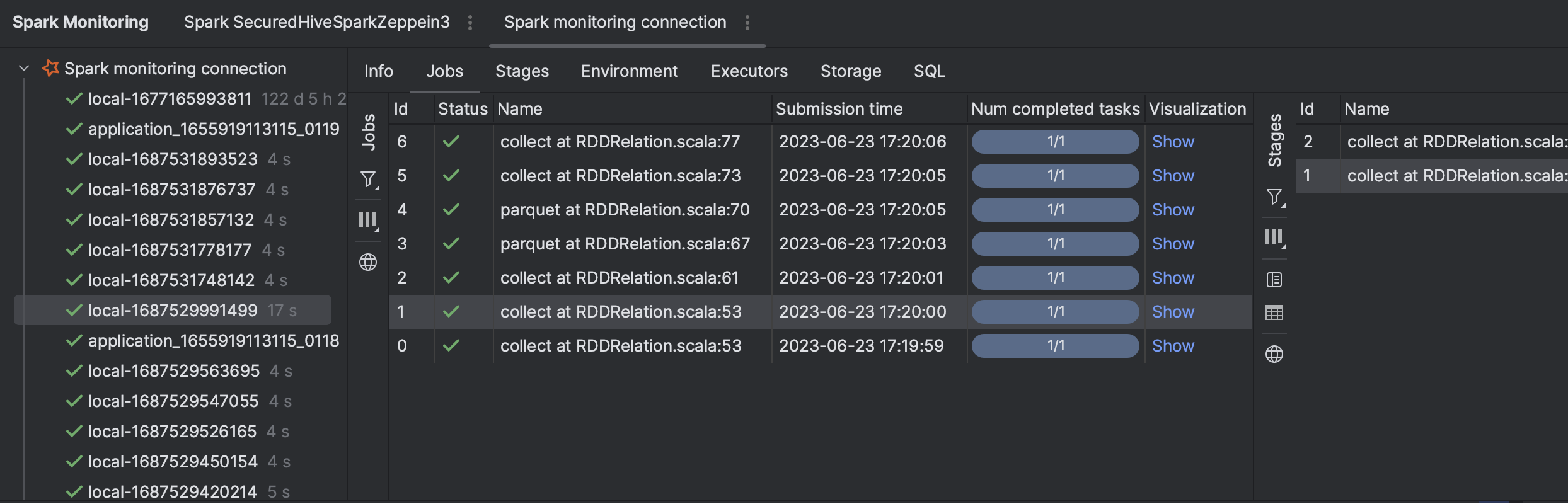Click the progress bar of job 4
The image size is (1568, 504).
(1055, 210)
